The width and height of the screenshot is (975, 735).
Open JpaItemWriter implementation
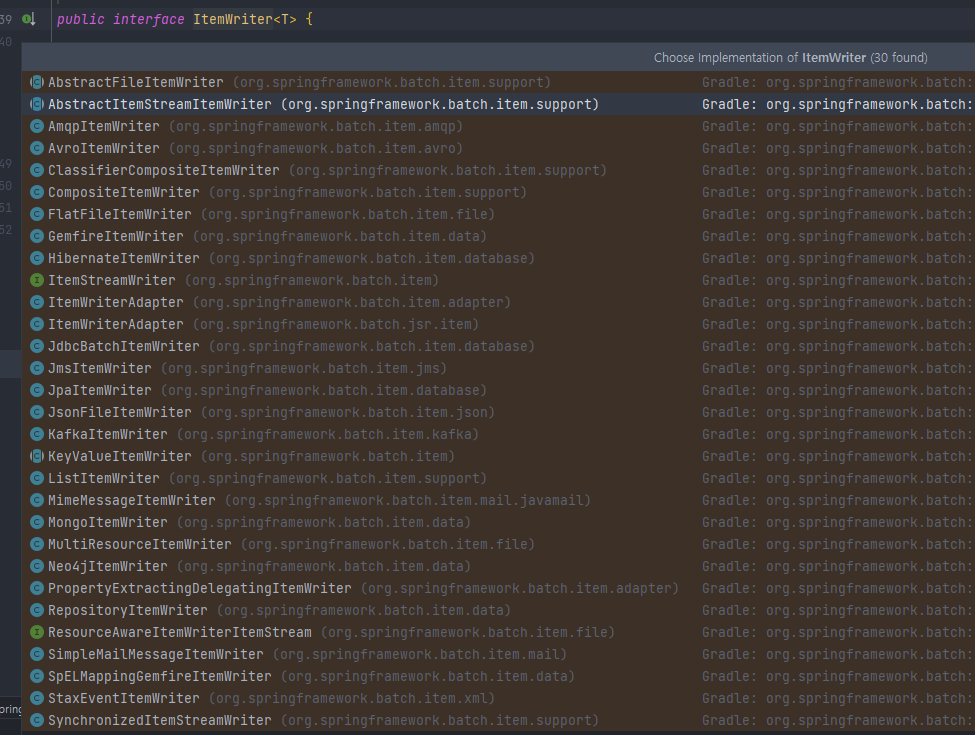tap(498, 391)
